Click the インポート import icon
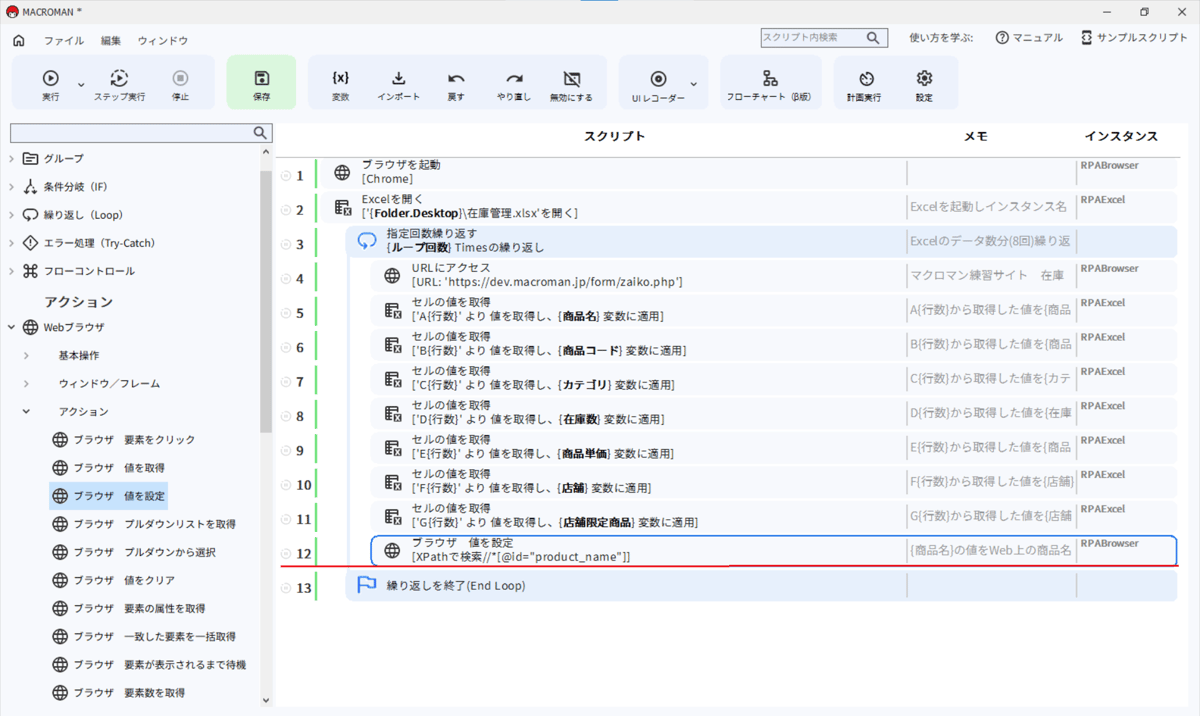This screenshot has width=1200, height=716. [398, 79]
